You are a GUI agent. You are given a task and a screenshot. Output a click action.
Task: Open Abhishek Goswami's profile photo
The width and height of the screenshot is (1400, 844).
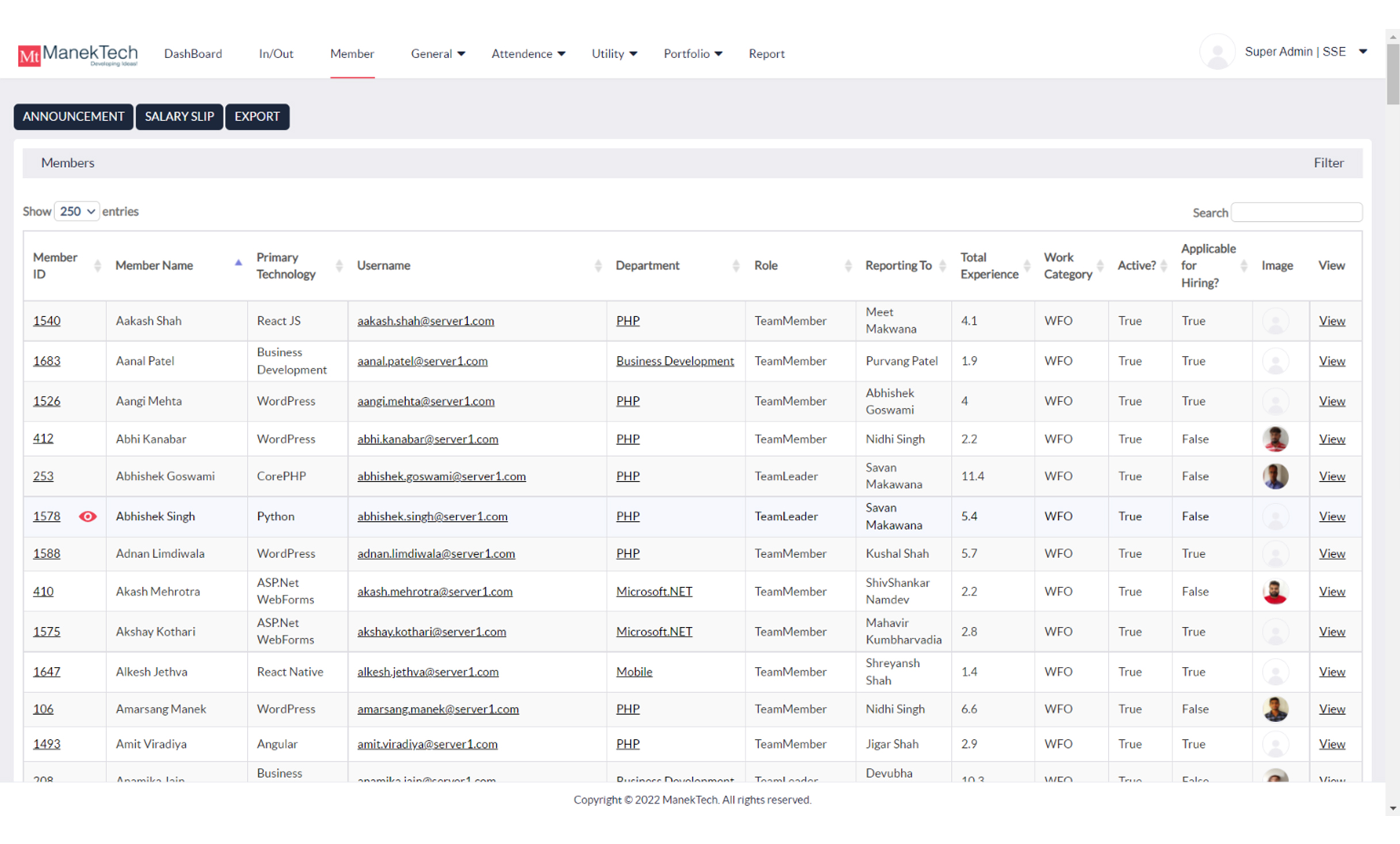(x=1275, y=477)
